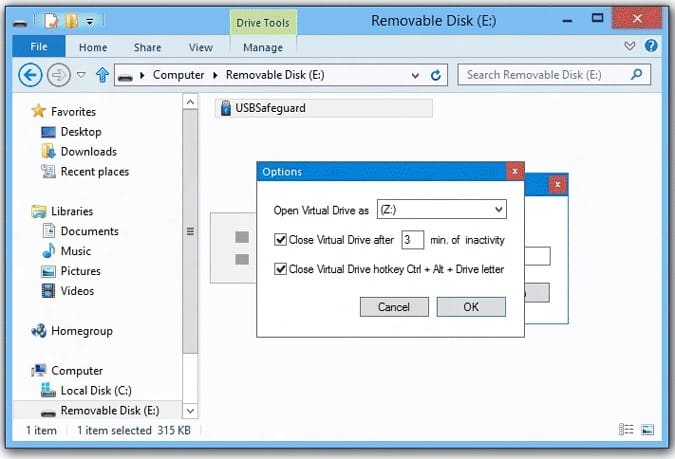This screenshot has width=675, height=459.
Task: Open the USBSafeguard file
Action: click(x=323, y=108)
